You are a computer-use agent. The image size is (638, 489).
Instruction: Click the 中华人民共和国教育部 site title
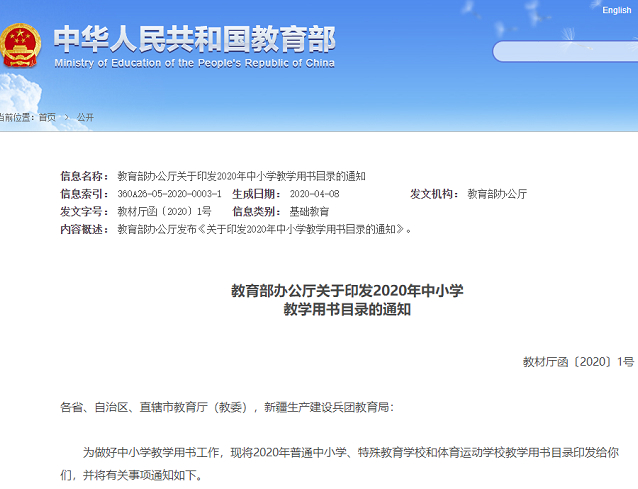point(194,39)
